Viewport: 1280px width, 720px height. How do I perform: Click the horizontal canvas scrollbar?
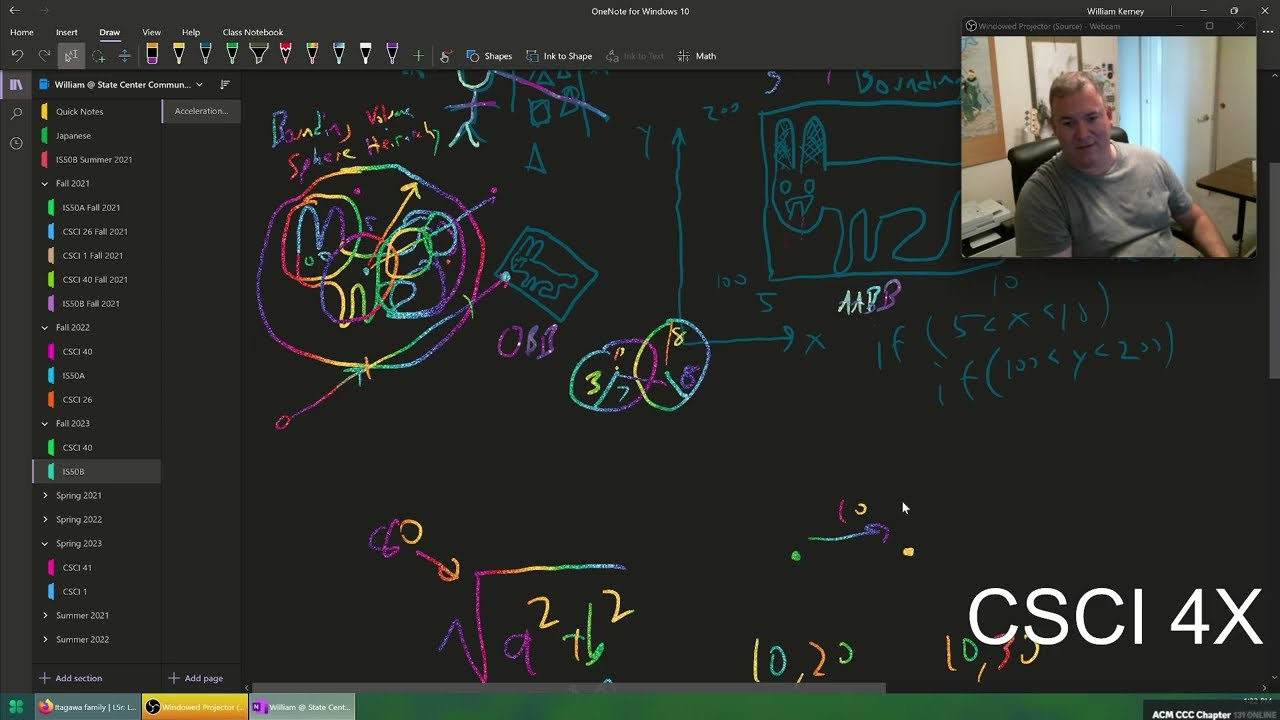(x=568, y=688)
